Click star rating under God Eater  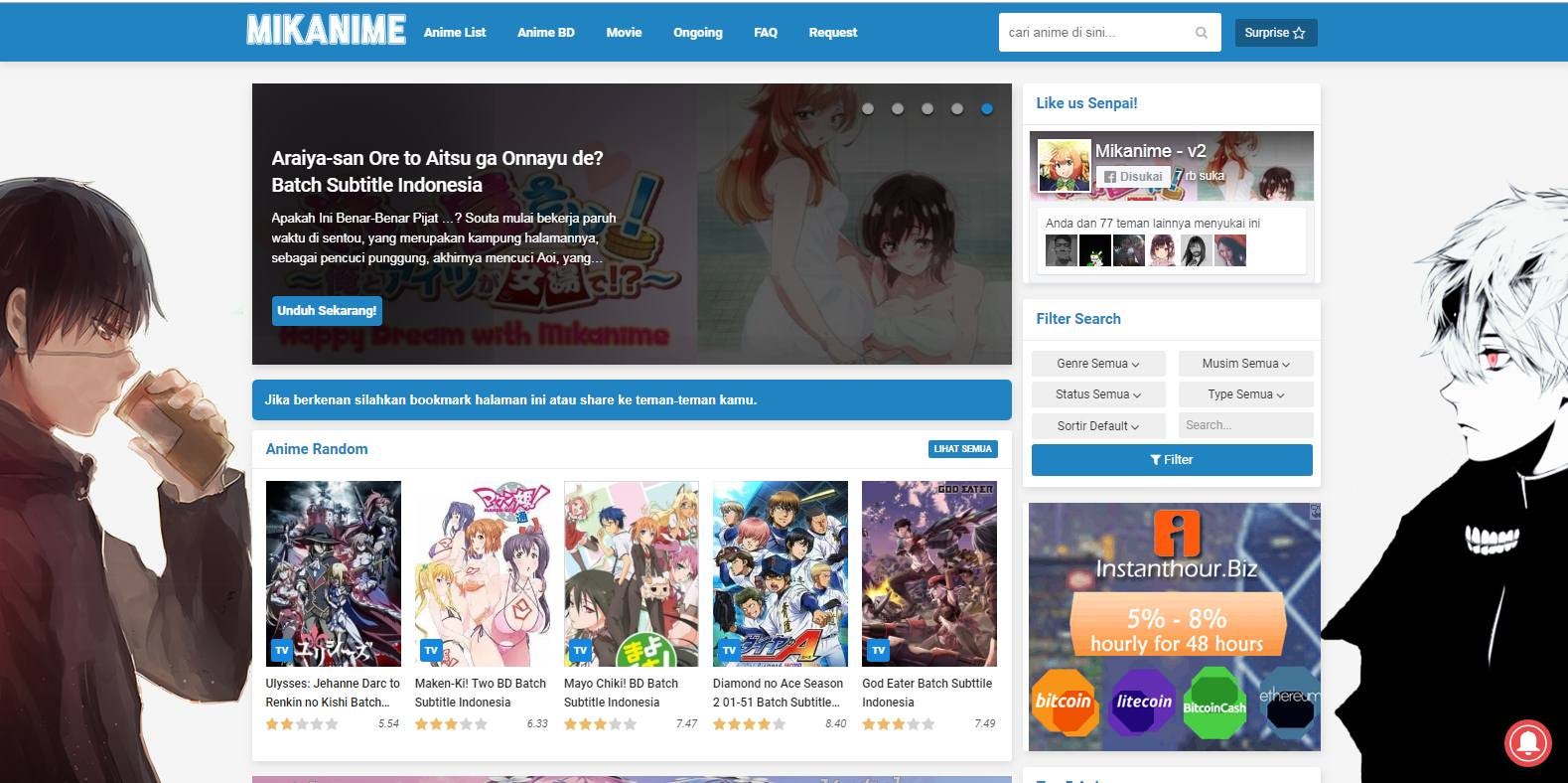[x=898, y=724]
